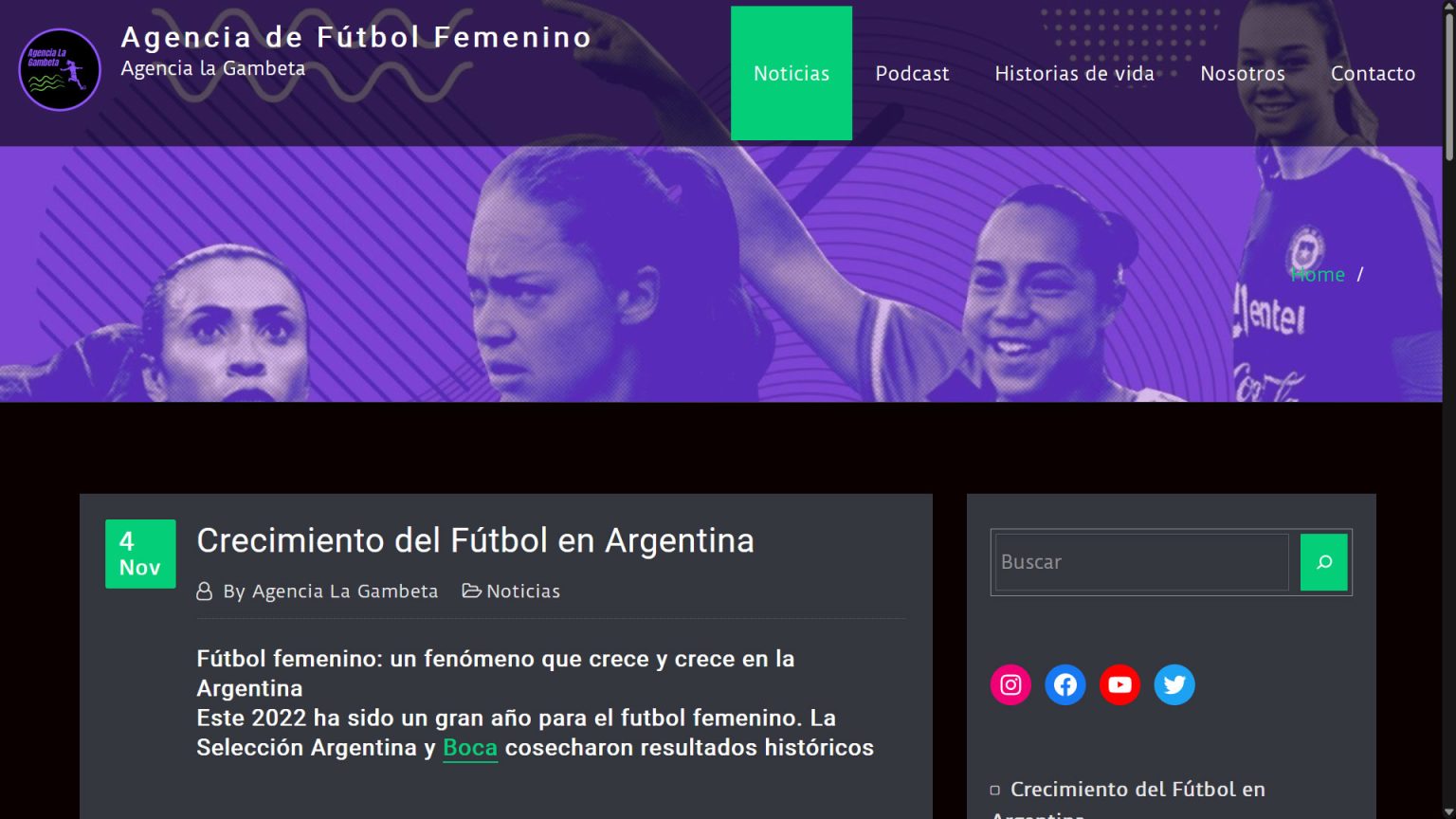Open the Boca hyperlink in the article
The height and width of the screenshot is (819, 1456).
point(470,747)
